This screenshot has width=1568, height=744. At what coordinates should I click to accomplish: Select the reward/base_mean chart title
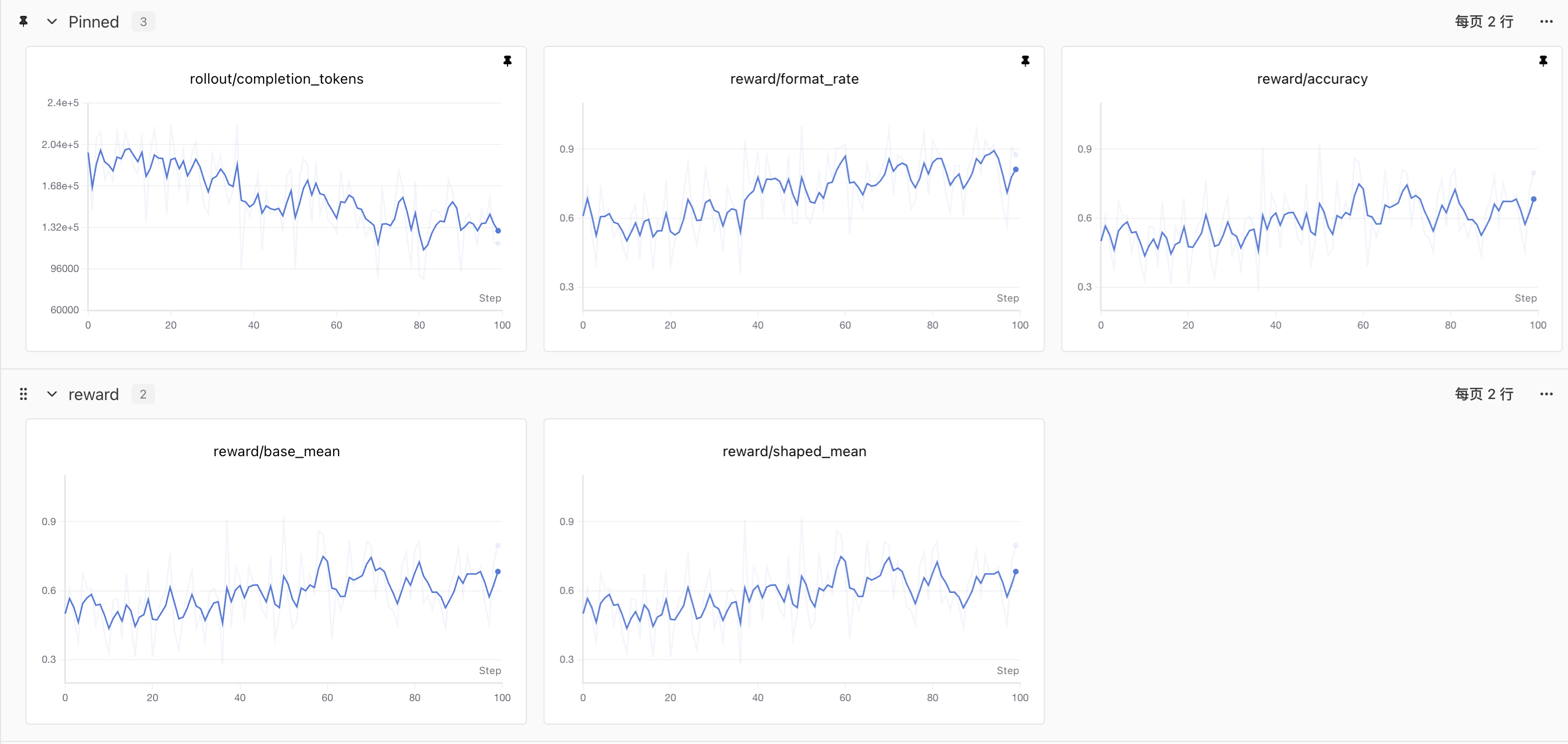point(276,452)
